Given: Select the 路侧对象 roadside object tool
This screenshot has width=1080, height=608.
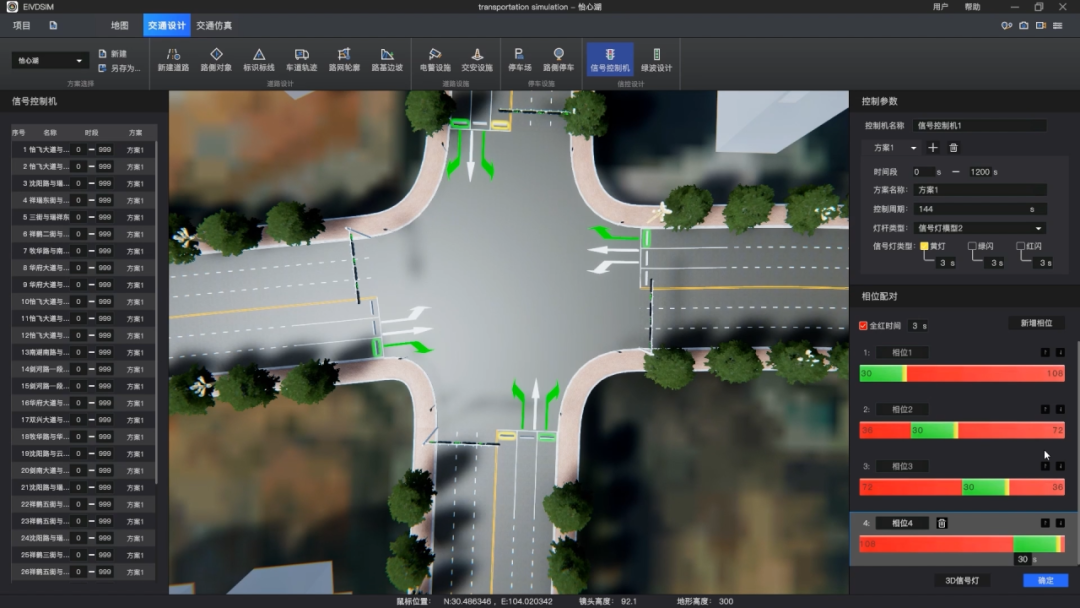Looking at the screenshot, I should coord(216,60).
